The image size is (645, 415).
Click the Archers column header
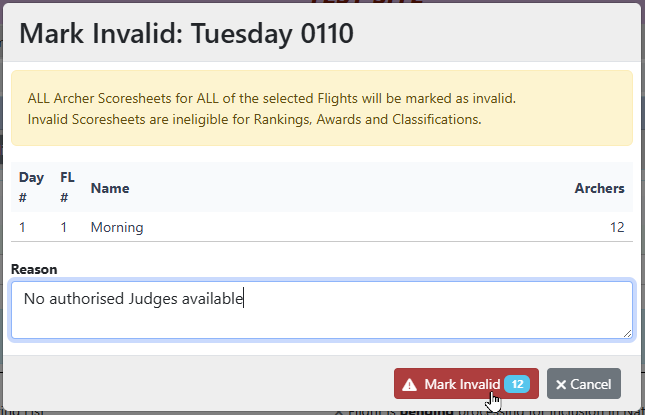(599, 188)
